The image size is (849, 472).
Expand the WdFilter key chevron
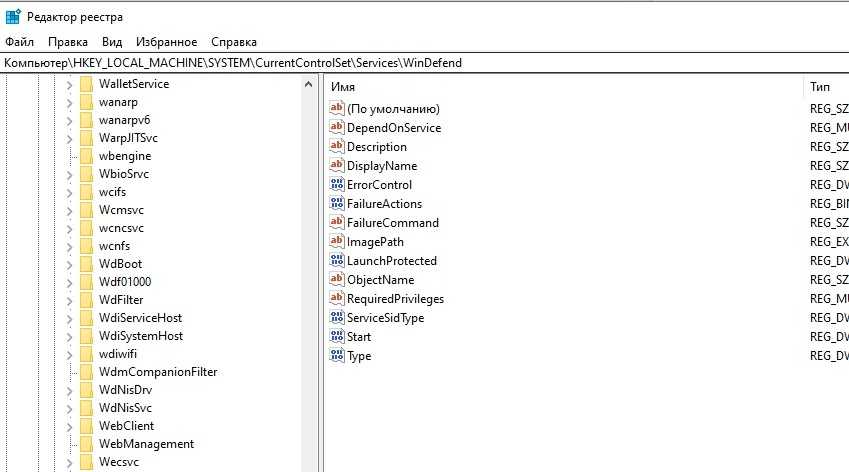(69, 300)
